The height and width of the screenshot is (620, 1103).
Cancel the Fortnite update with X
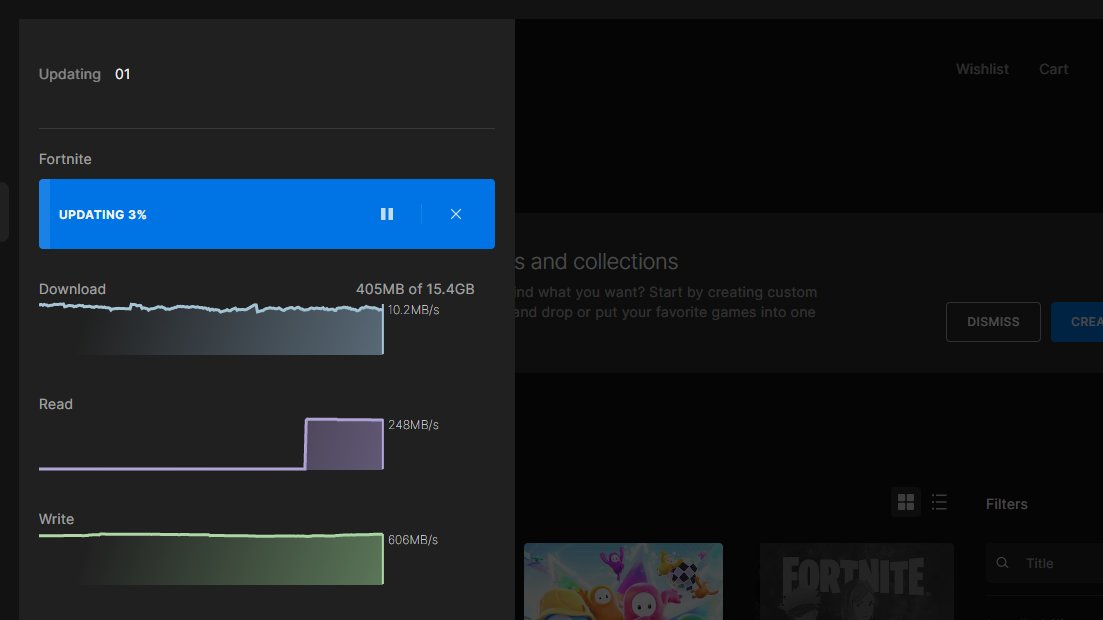[x=456, y=214]
